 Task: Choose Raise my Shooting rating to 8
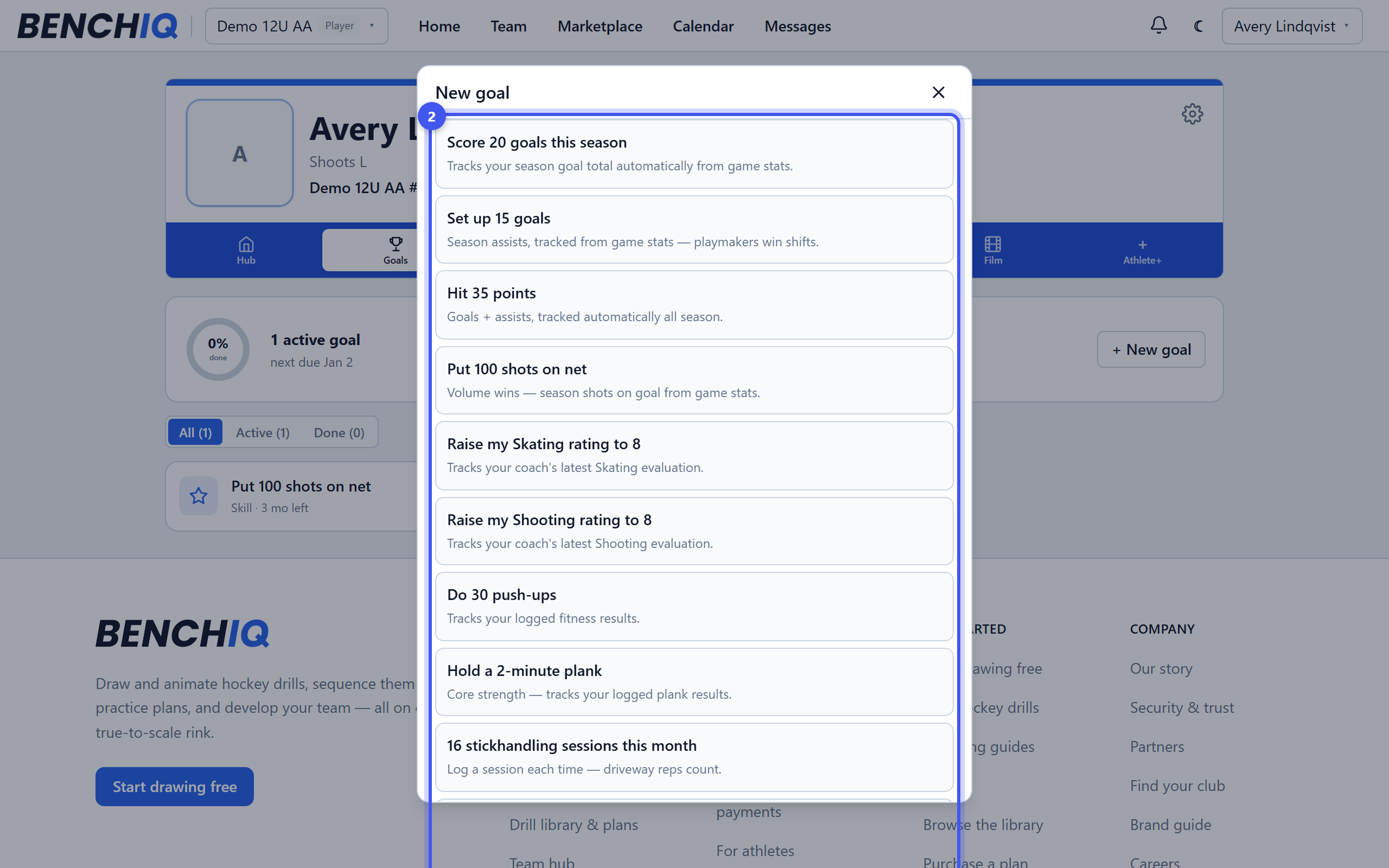coord(694,531)
